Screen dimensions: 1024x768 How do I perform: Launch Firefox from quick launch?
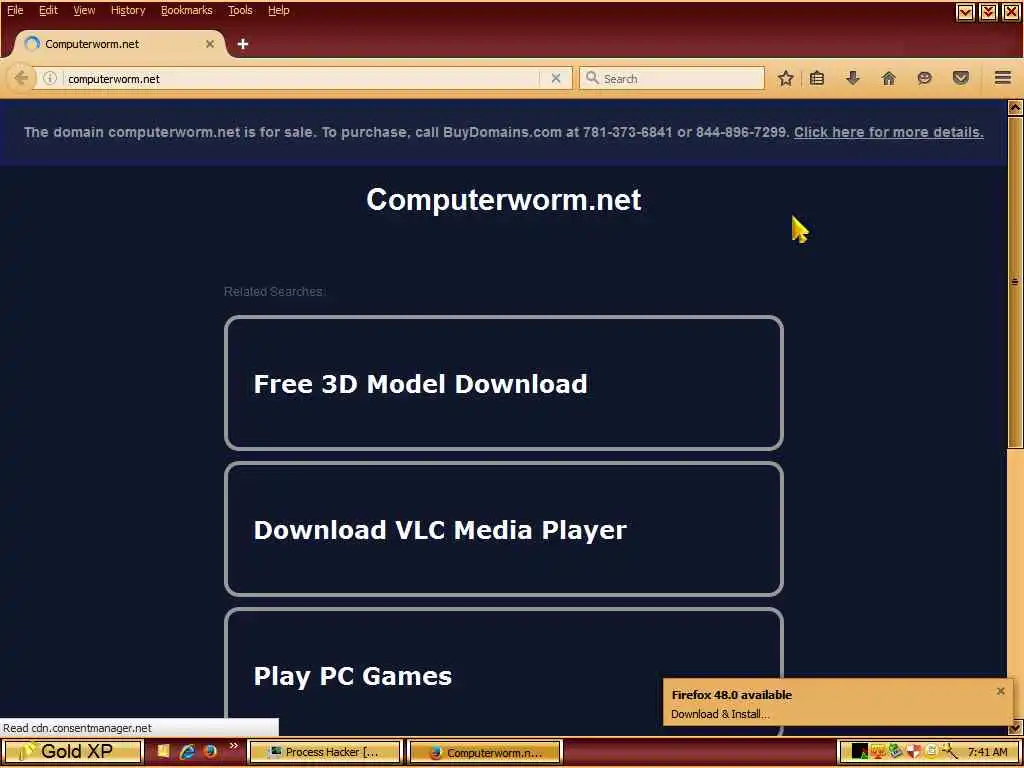[210, 752]
